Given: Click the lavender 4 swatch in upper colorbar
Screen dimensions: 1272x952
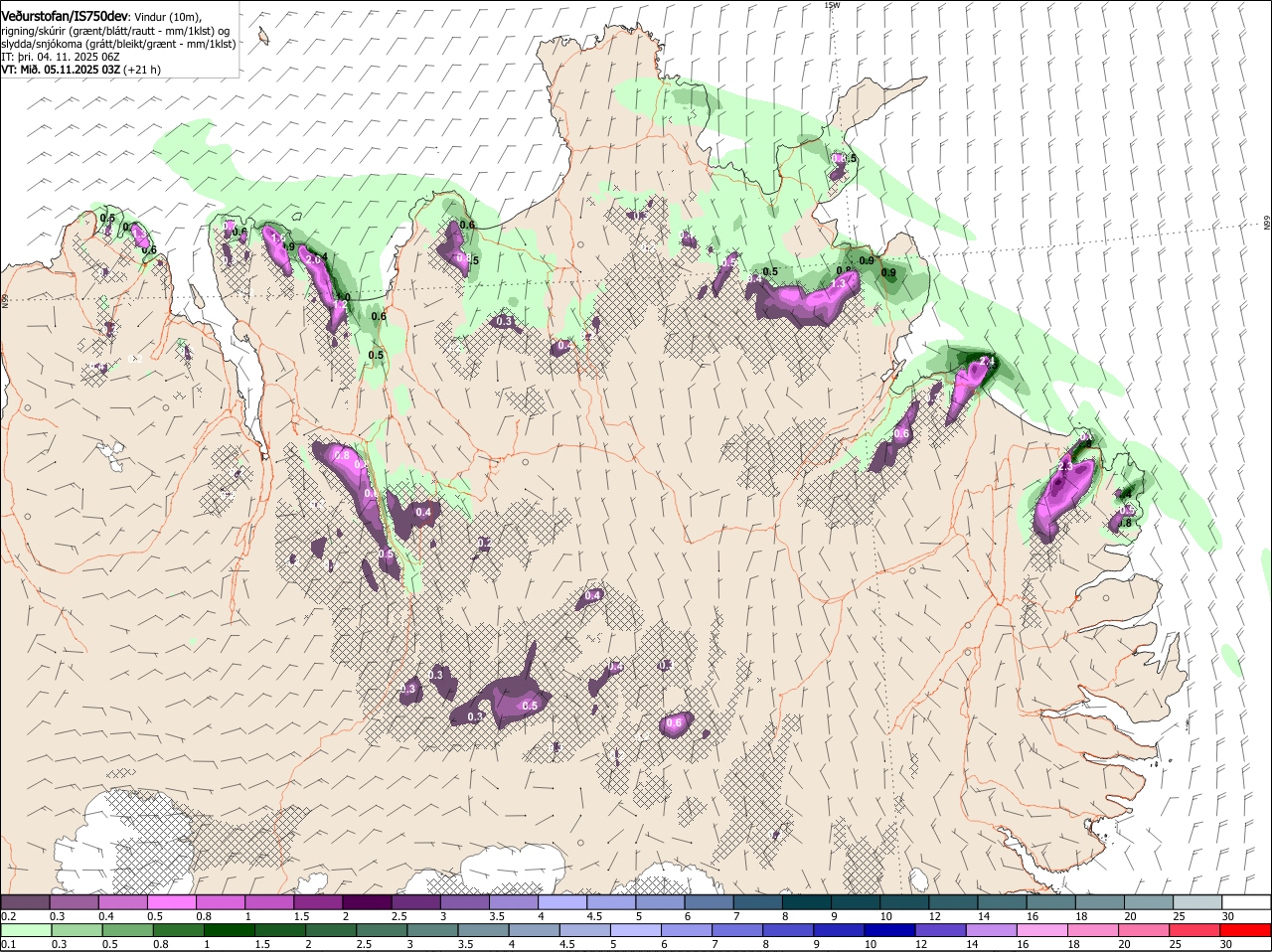Looking at the screenshot, I should pyautogui.click(x=562, y=902).
